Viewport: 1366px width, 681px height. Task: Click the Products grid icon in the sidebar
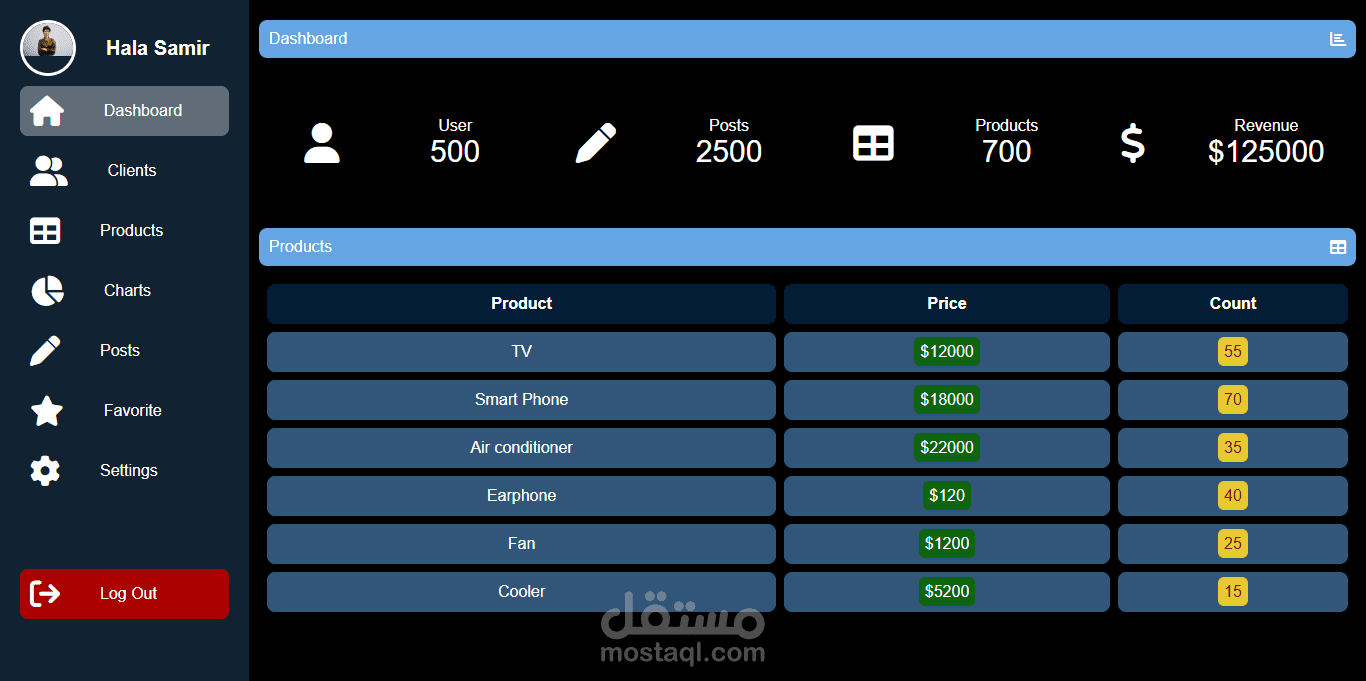point(45,230)
